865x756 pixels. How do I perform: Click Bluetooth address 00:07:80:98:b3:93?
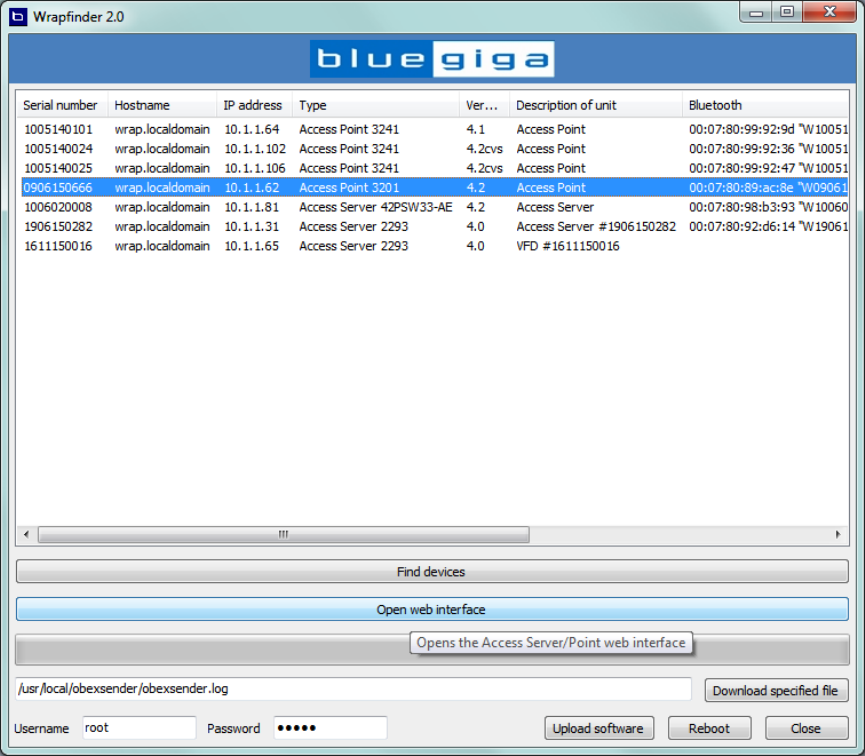(742, 207)
